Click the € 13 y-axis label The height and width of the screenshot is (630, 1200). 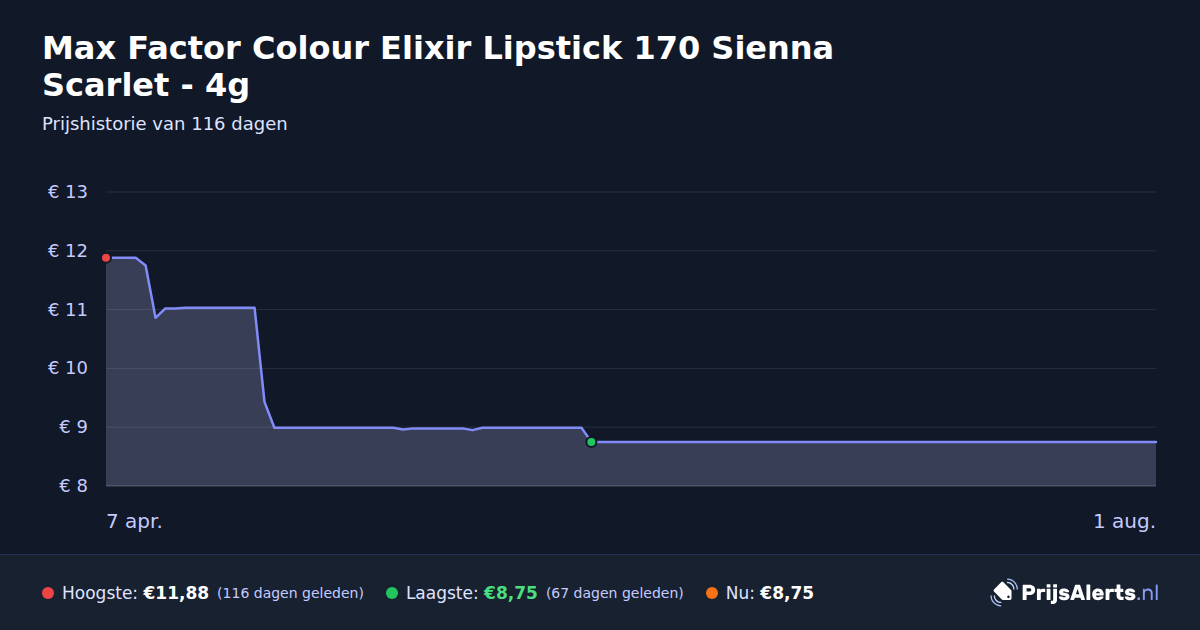click(68, 192)
